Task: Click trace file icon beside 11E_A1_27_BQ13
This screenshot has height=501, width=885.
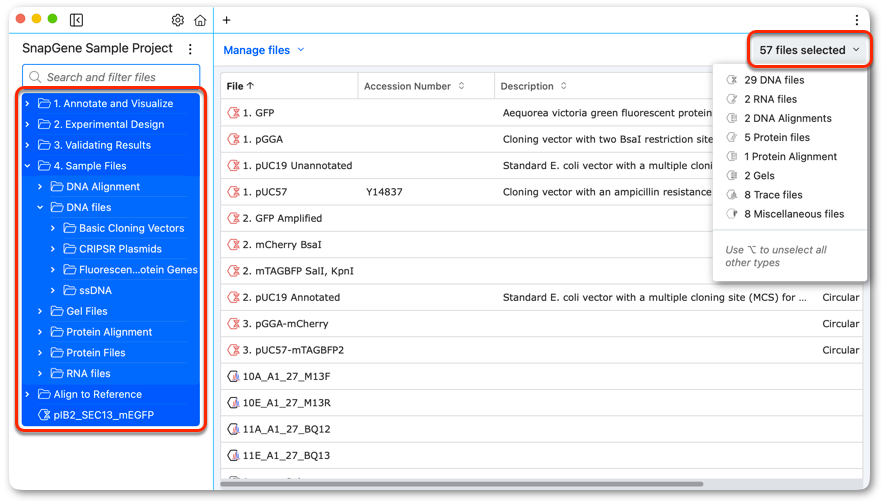Action: pyautogui.click(x=233, y=455)
